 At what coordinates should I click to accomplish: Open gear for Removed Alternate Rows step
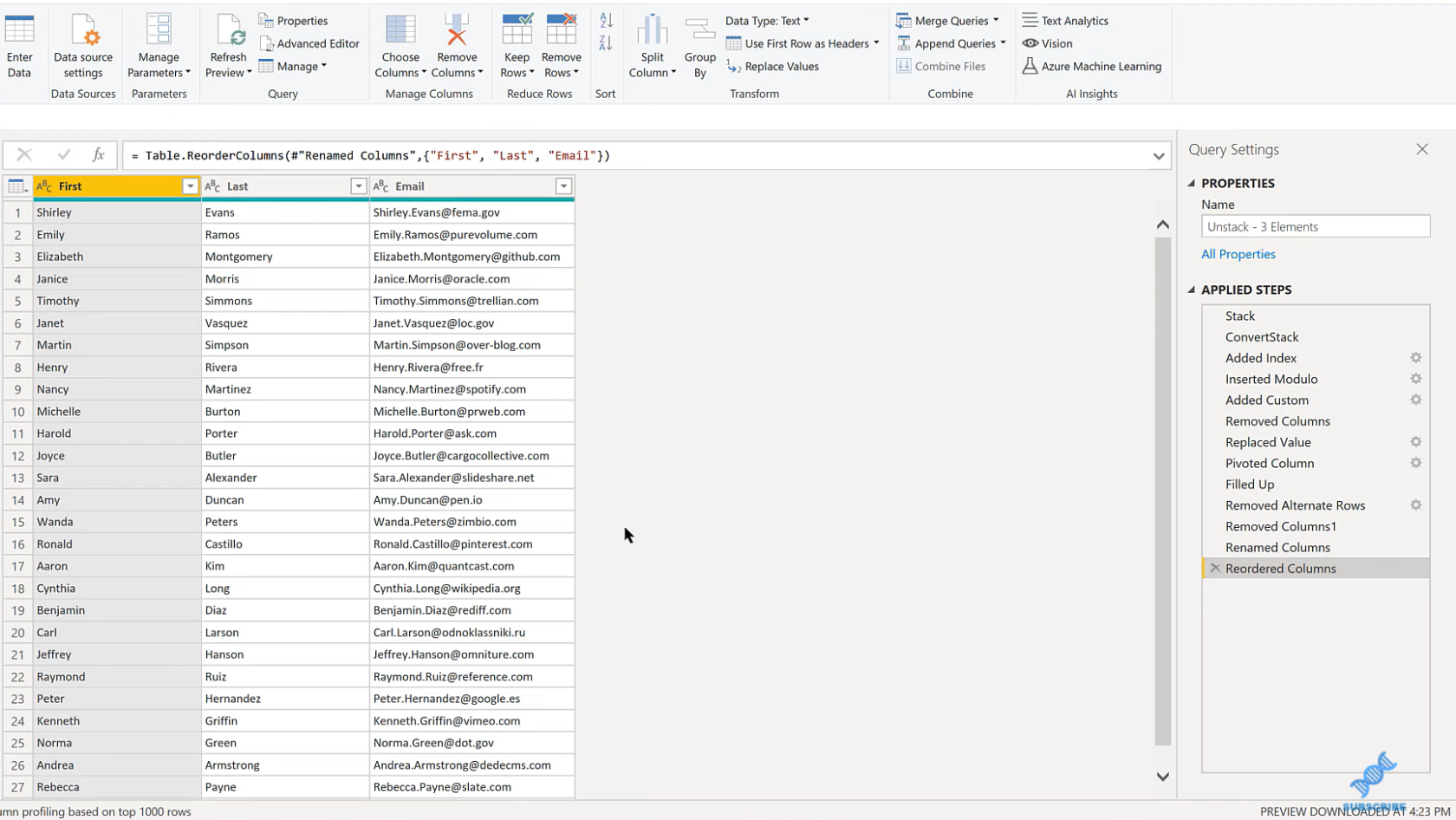click(x=1415, y=505)
